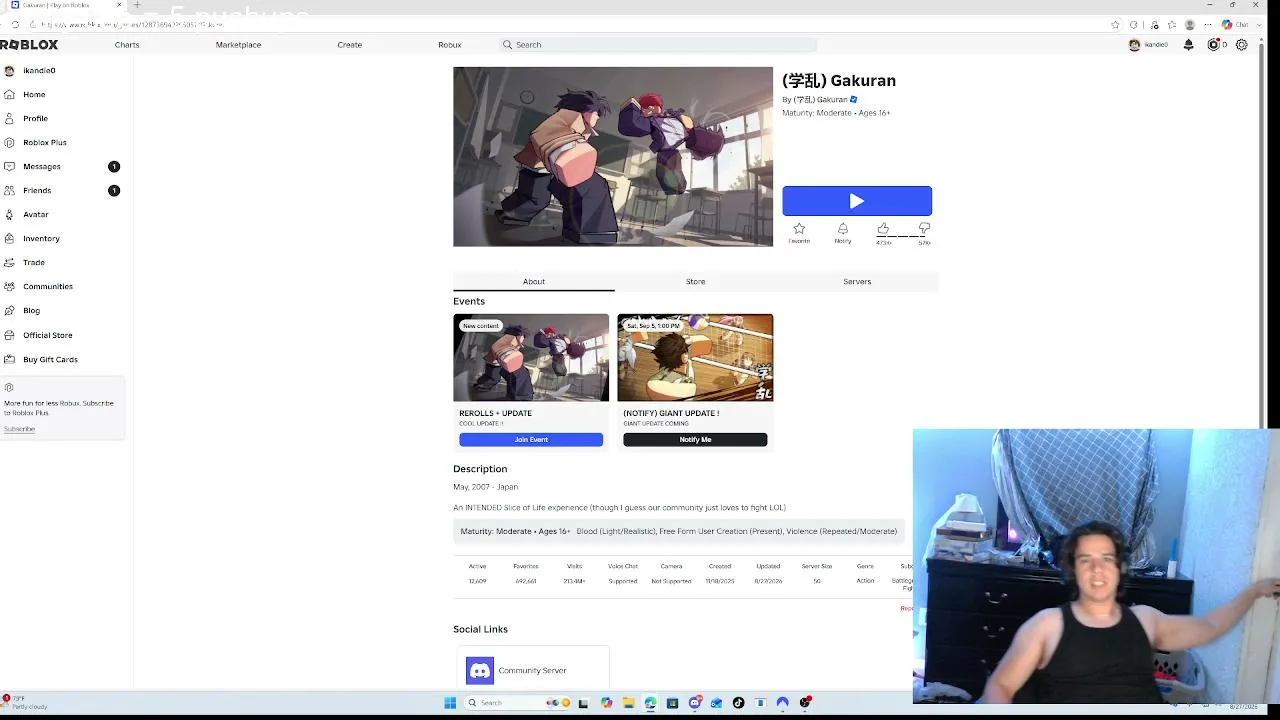Open the Roblox settings gear

pos(1242,45)
